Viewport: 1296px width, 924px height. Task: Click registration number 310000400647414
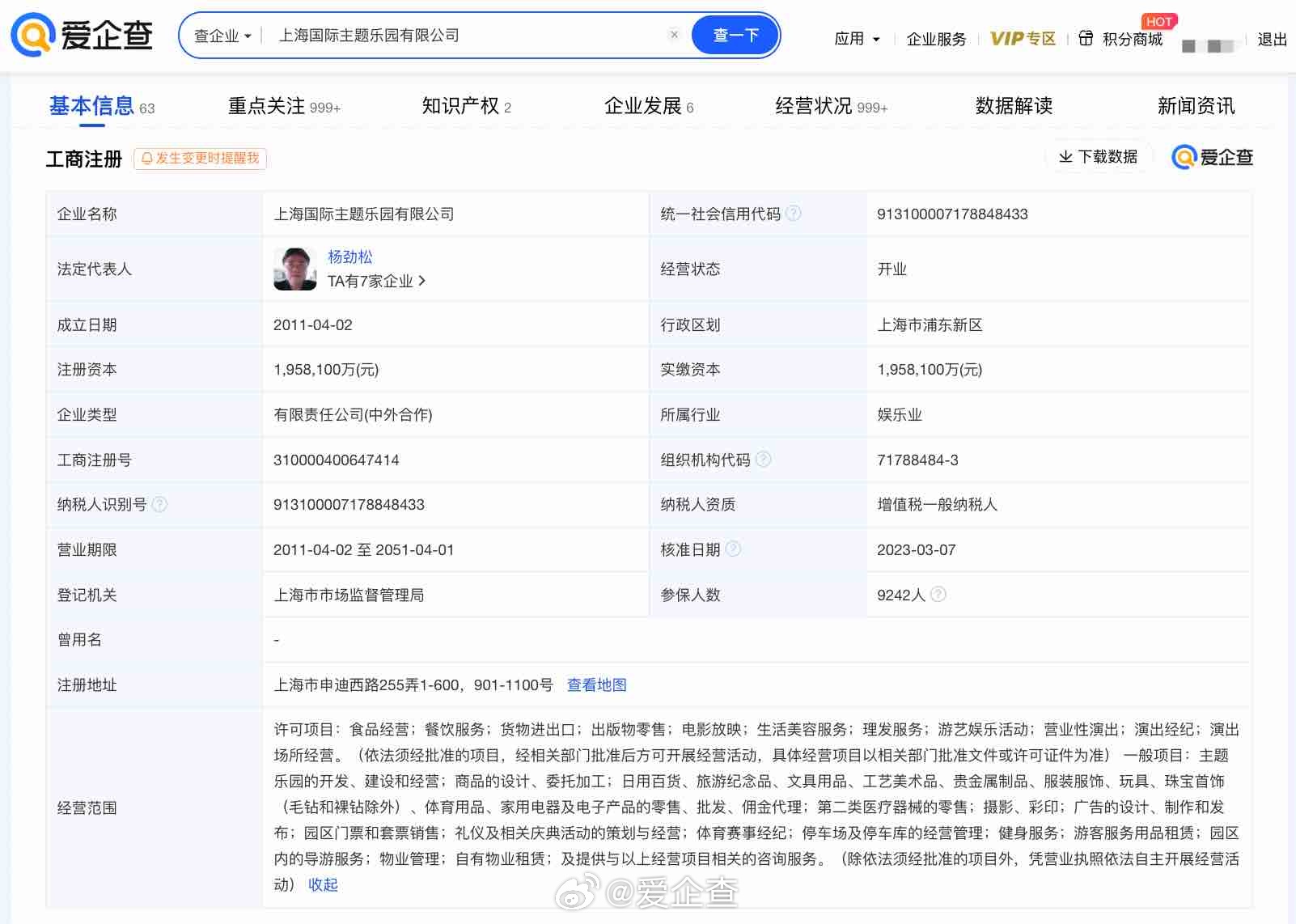click(x=337, y=460)
